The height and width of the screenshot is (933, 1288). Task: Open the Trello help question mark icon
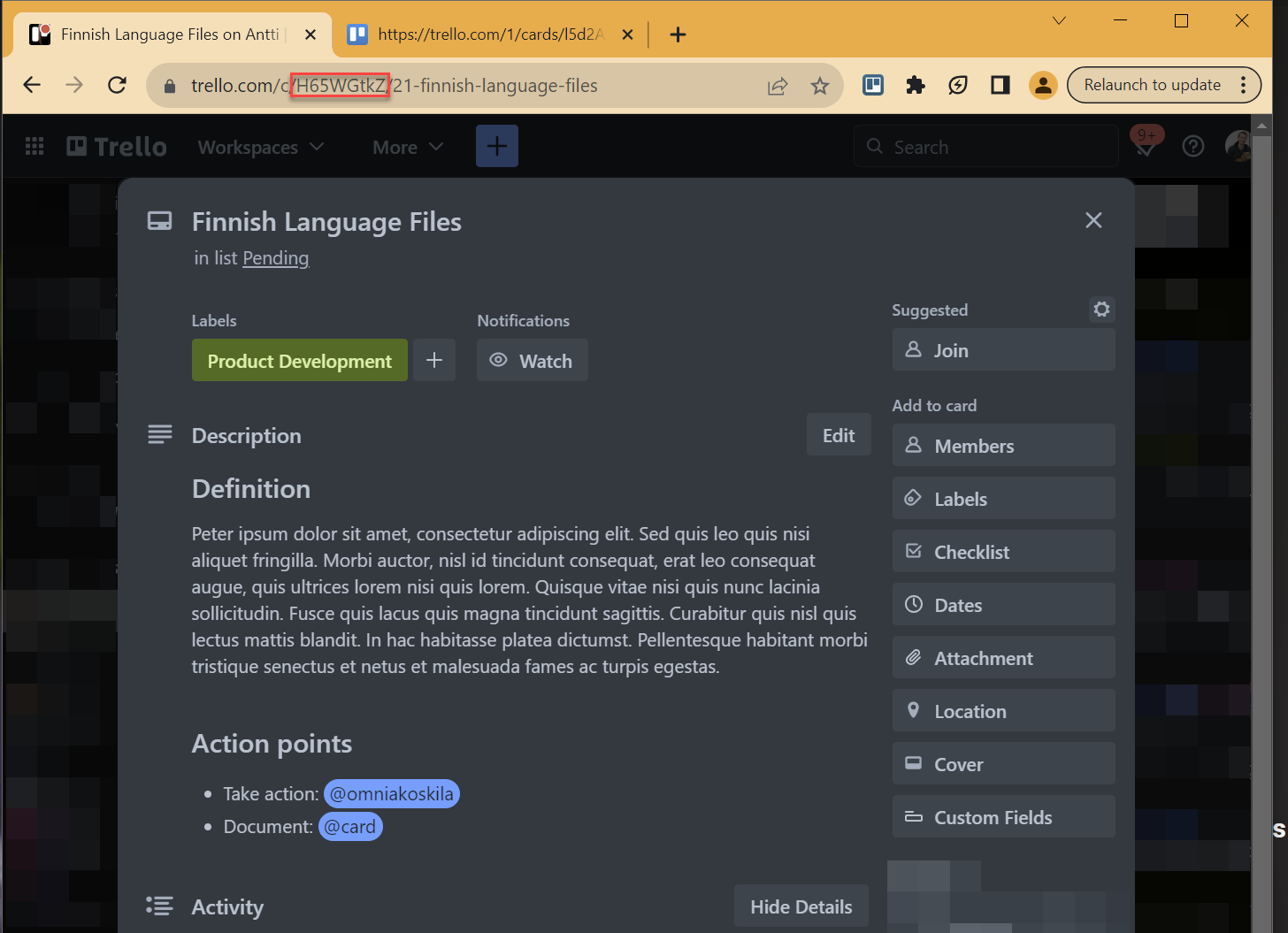(1193, 147)
